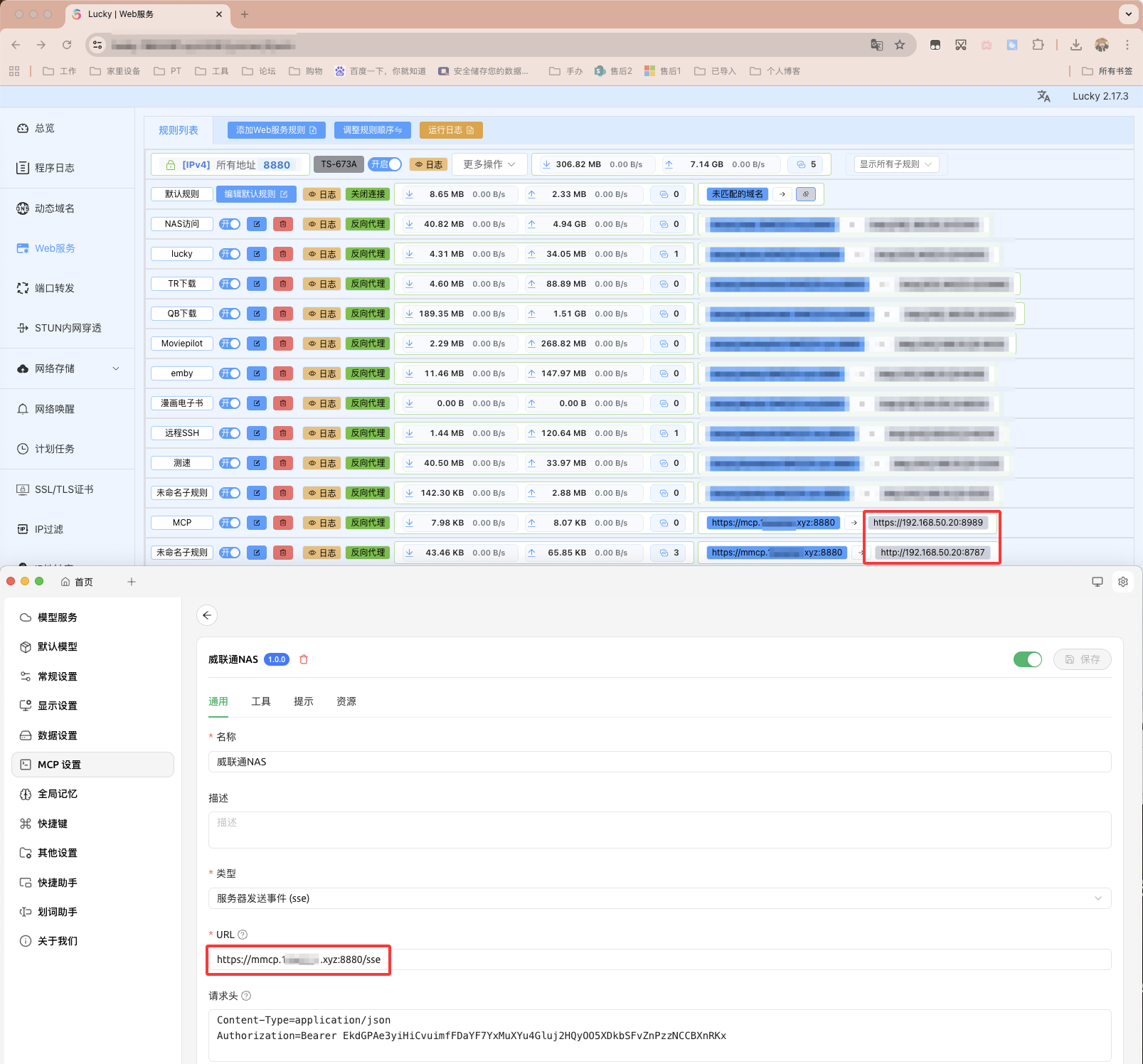This screenshot has width=1143, height=1064.
Task: Open the 类型 server-sent events dropdown
Action: tap(659, 898)
